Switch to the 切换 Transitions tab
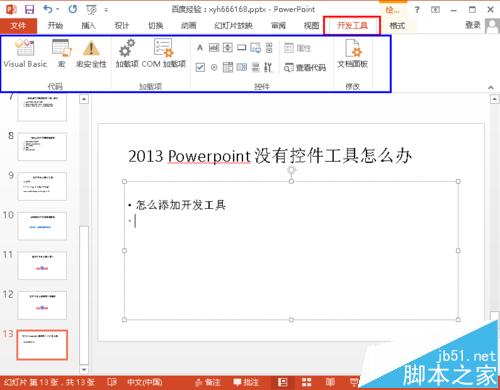Image resolution: width=500 pixels, height=390 pixels. [155, 26]
